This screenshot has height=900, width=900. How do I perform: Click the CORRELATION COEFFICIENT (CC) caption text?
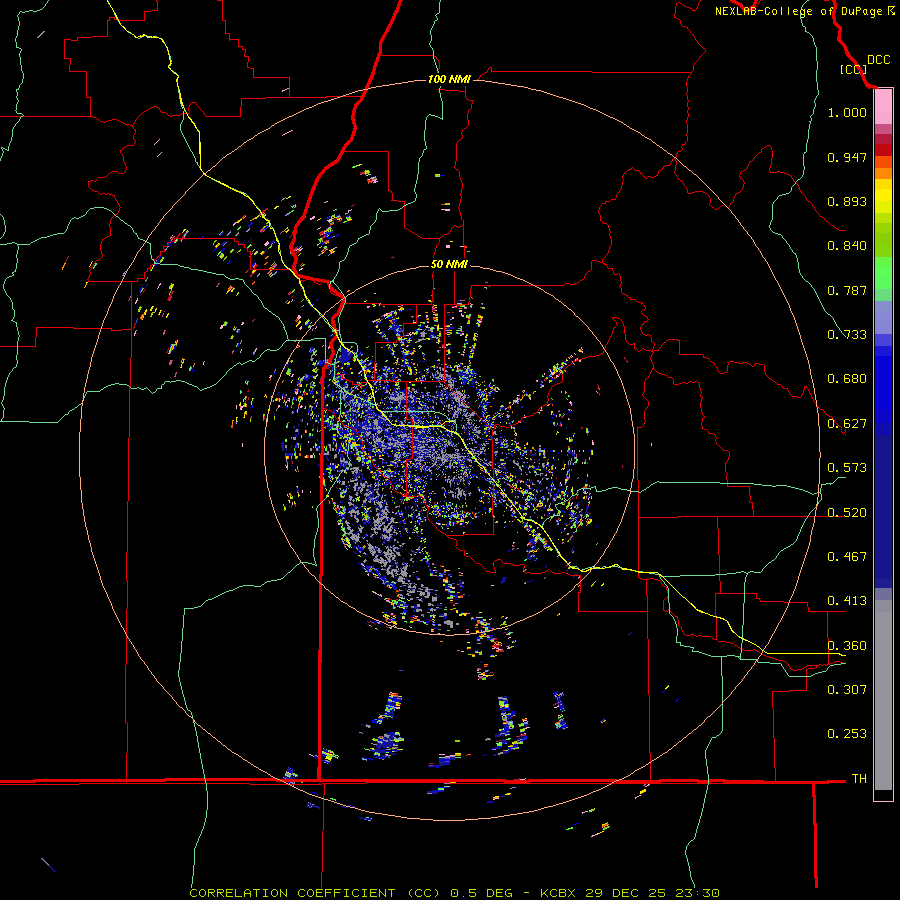pyautogui.click(x=315, y=893)
